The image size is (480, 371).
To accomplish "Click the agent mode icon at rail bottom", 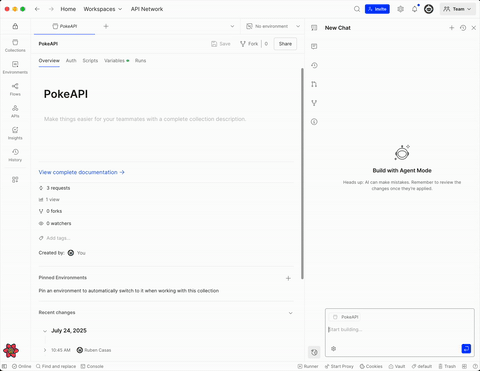I will (x=314, y=352).
